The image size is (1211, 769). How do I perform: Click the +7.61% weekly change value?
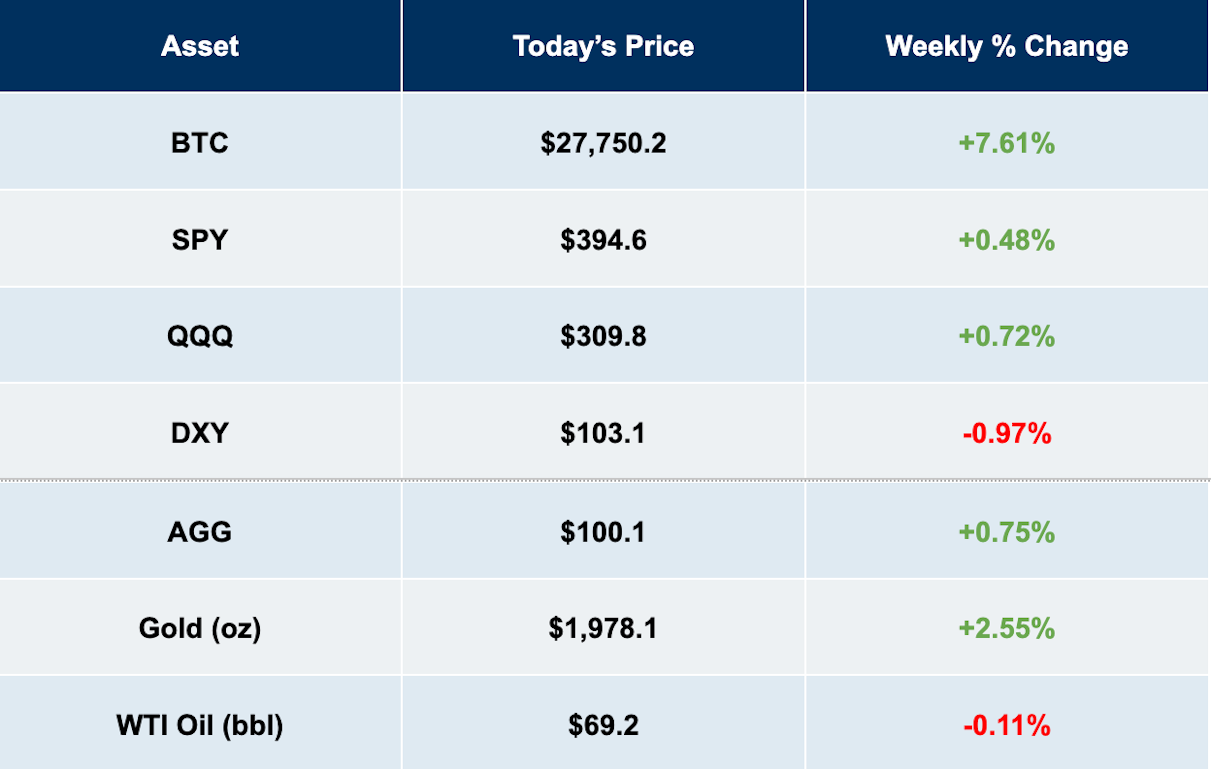click(x=1007, y=143)
